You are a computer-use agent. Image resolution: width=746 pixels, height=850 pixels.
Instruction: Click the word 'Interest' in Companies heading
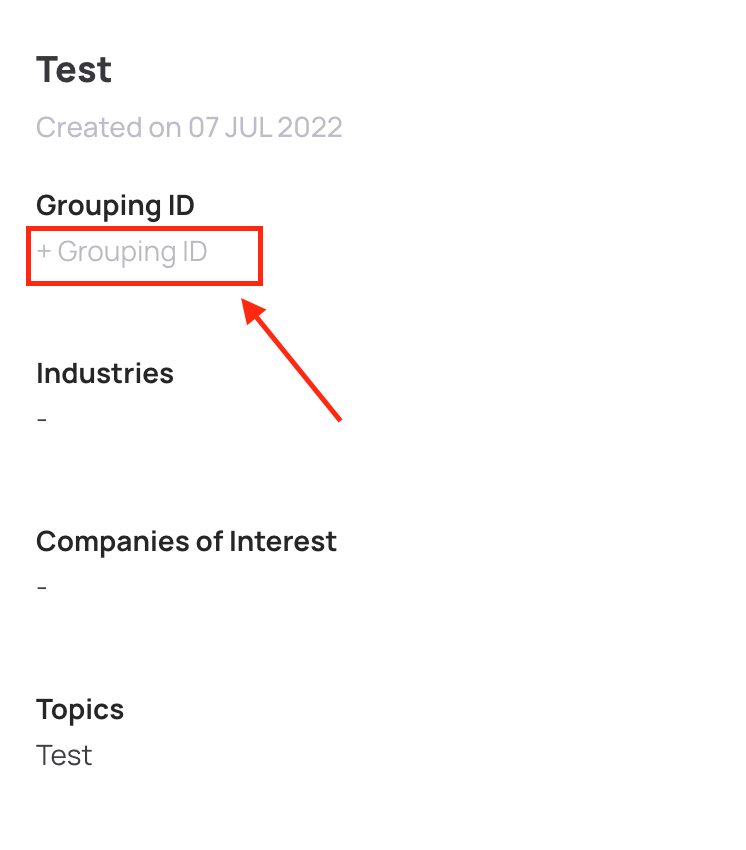pos(283,542)
